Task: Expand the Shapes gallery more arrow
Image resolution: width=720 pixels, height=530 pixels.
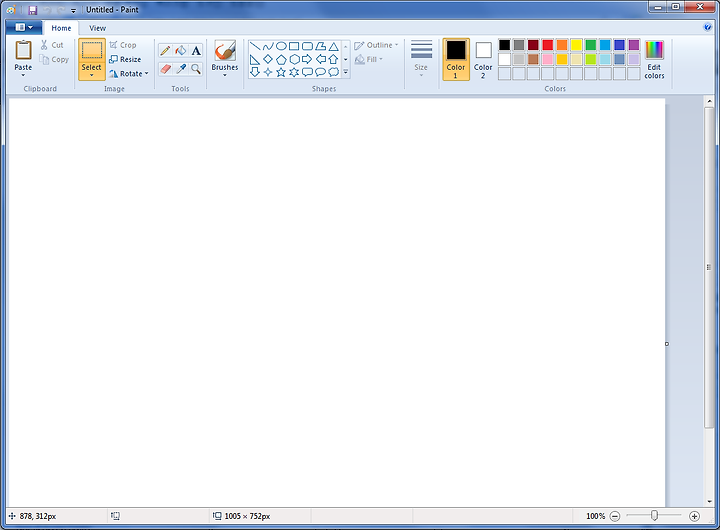Action: click(x=346, y=72)
